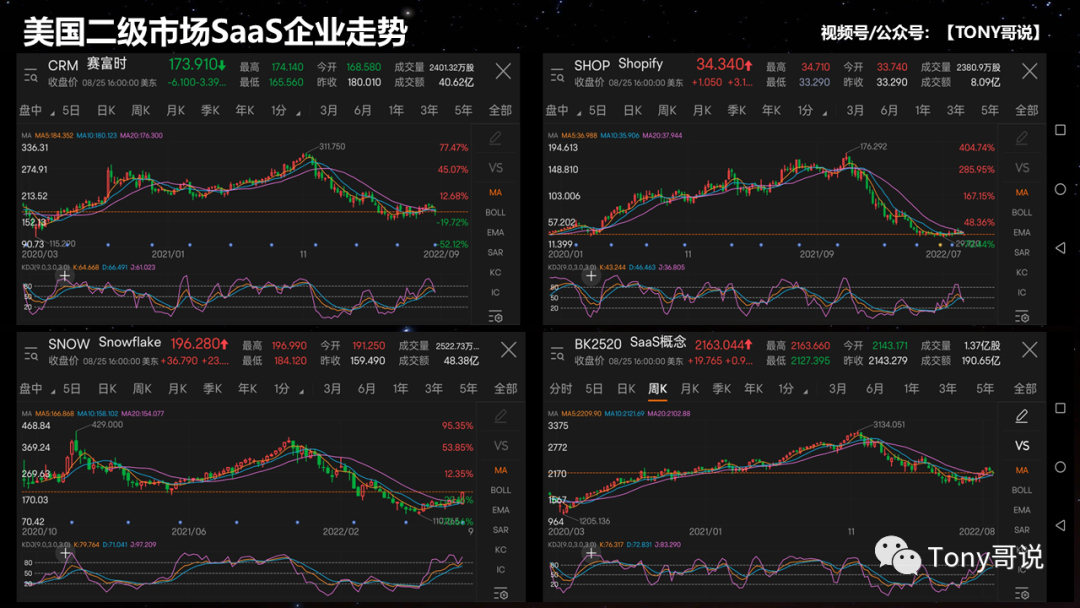
Task: Click the plus crosshair icon in BK2520 KDJ pane
Action: click(x=590, y=553)
